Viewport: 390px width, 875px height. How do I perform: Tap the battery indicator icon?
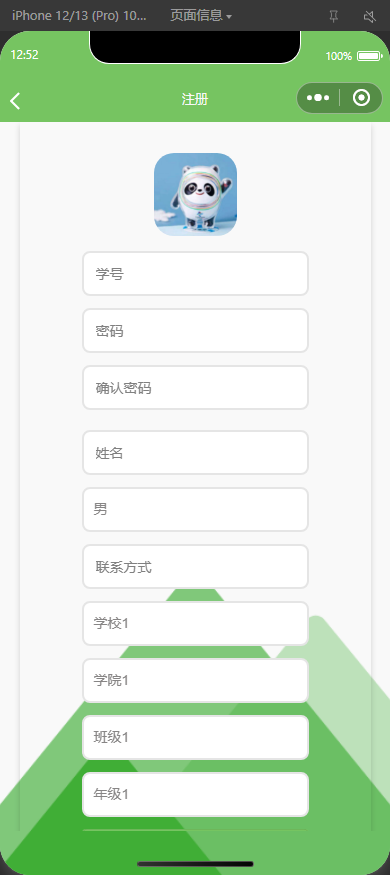pyautogui.click(x=368, y=56)
